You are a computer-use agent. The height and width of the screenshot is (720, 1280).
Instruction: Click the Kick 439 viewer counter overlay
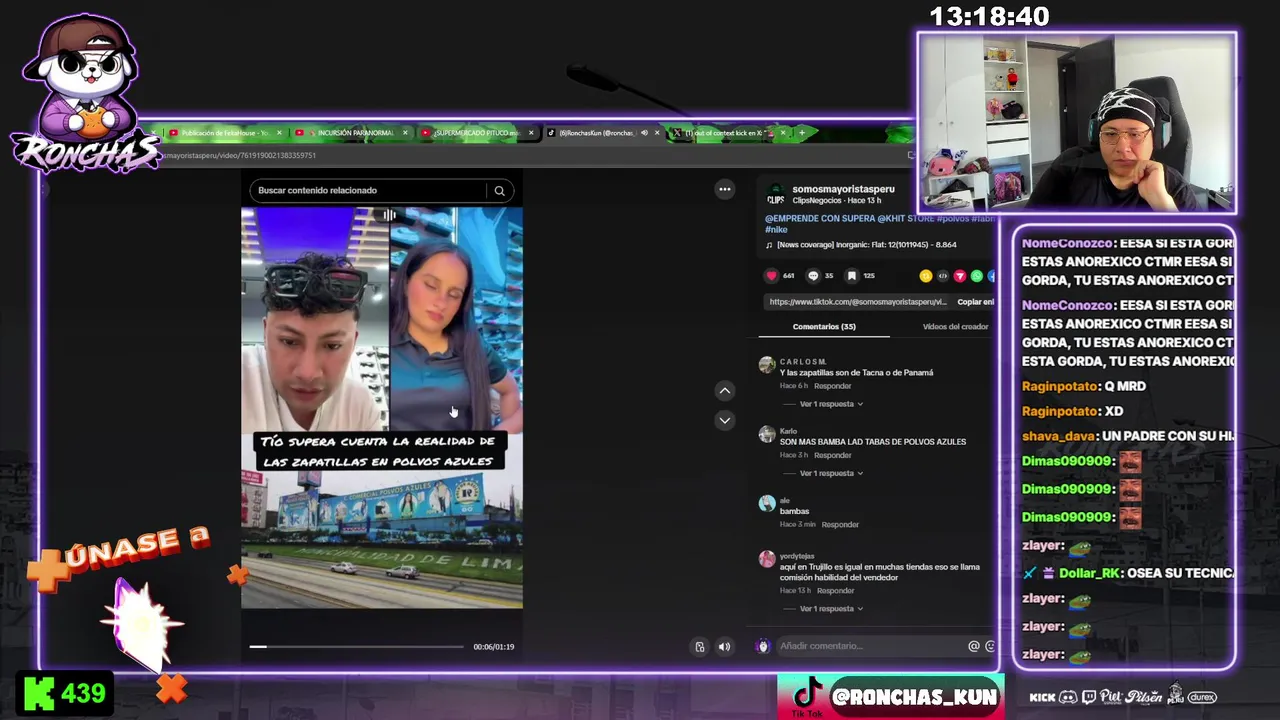(x=65, y=694)
